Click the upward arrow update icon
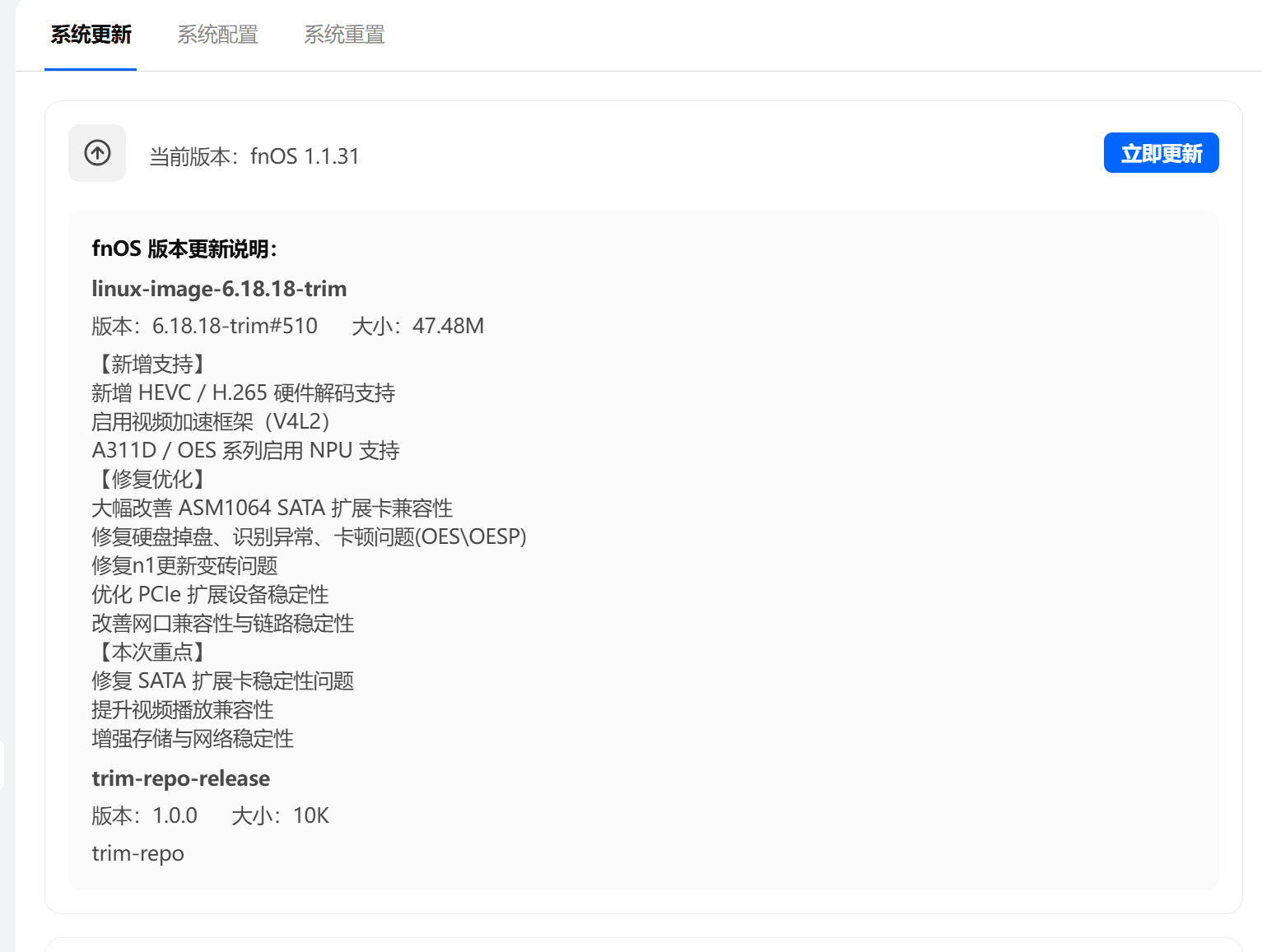The height and width of the screenshot is (952, 1262). tap(97, 153)
